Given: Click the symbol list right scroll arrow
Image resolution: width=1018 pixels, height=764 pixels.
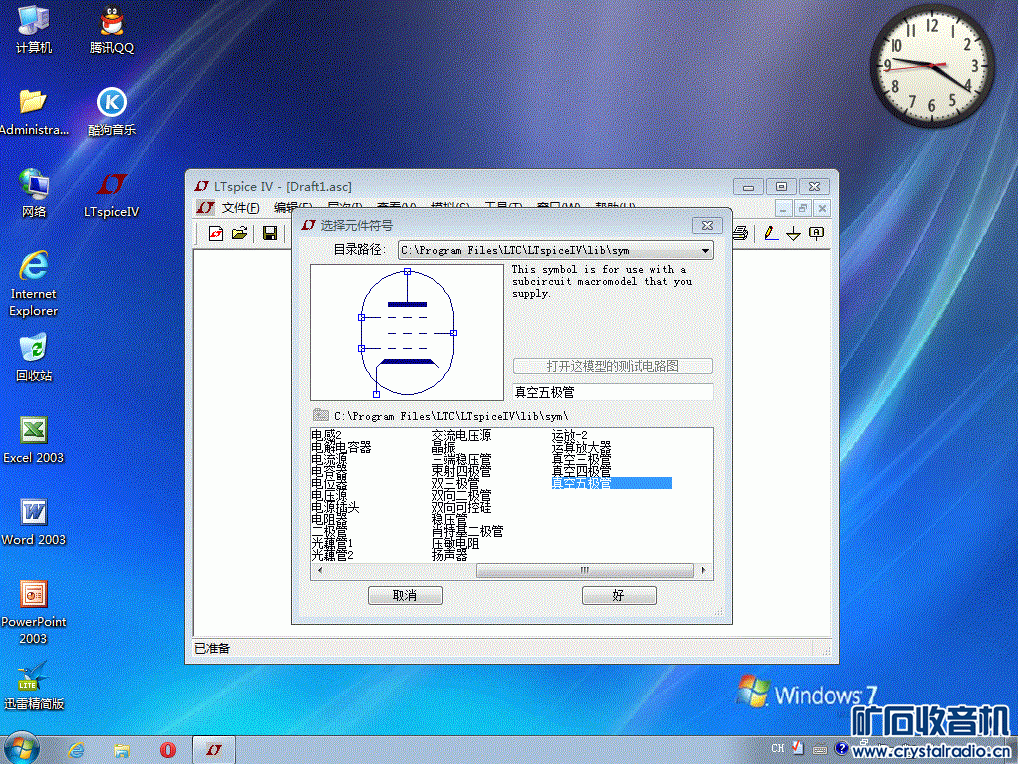Looking at the screenshot, I should click(x=704, y=571).
